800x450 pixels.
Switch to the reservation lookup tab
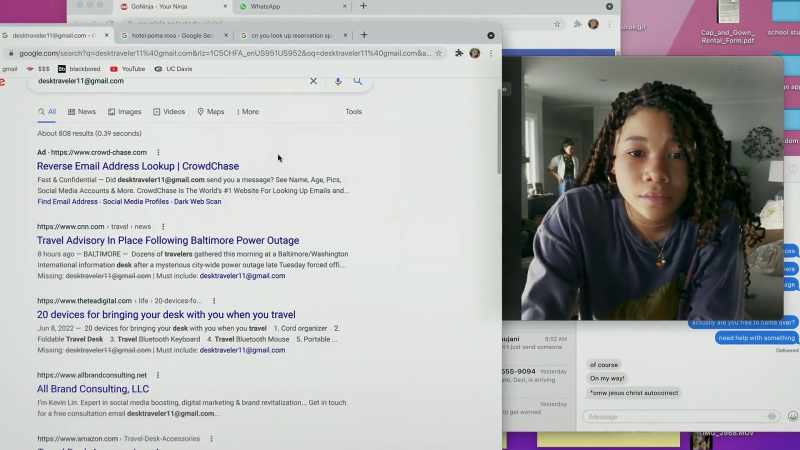[293, 35]
